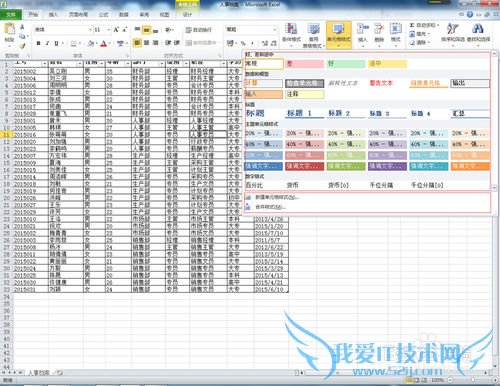Click the Increase Font Size icon
Screen dimensions: 500x386
[x=116, y=30]
